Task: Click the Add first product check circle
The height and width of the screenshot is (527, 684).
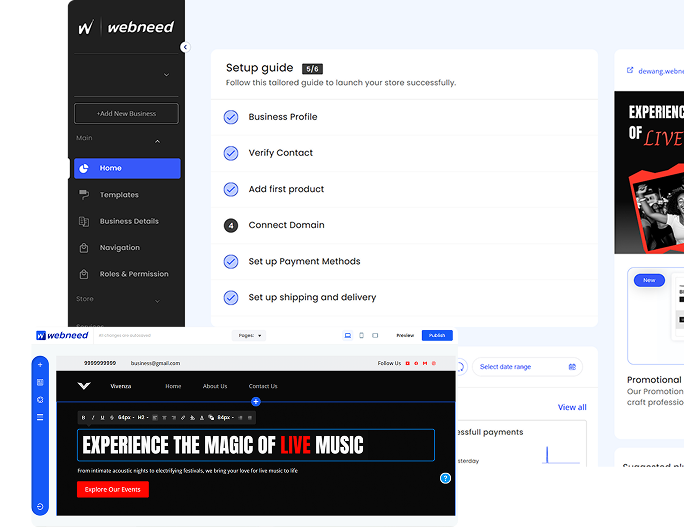Action: [231, 189]
